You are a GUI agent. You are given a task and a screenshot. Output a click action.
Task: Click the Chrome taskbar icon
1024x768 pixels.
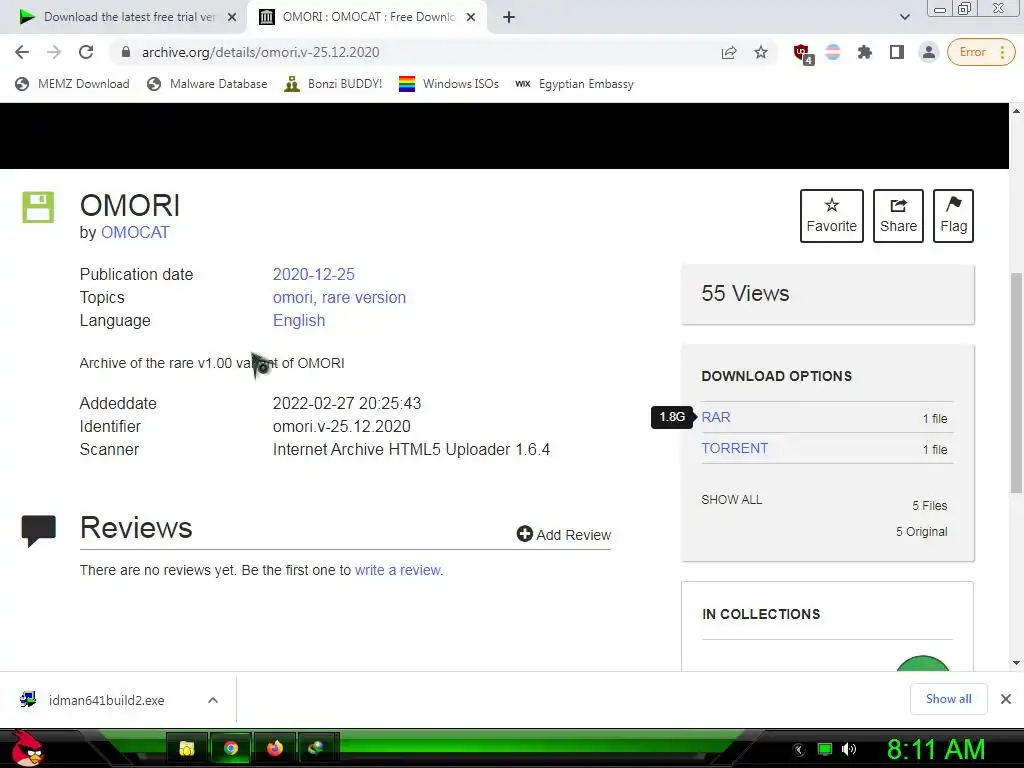[231, 748]
